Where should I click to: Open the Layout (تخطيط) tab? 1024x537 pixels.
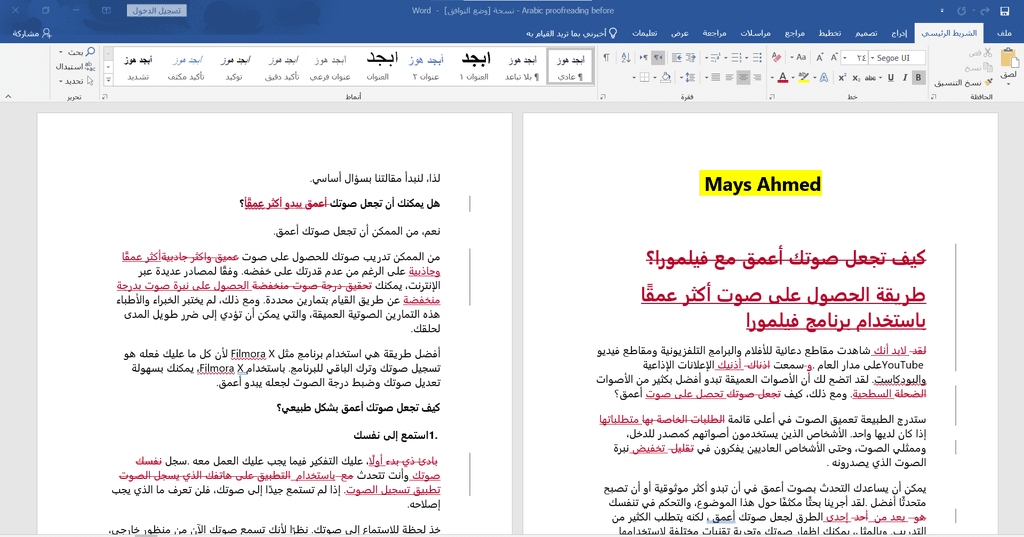click(829, 33)
